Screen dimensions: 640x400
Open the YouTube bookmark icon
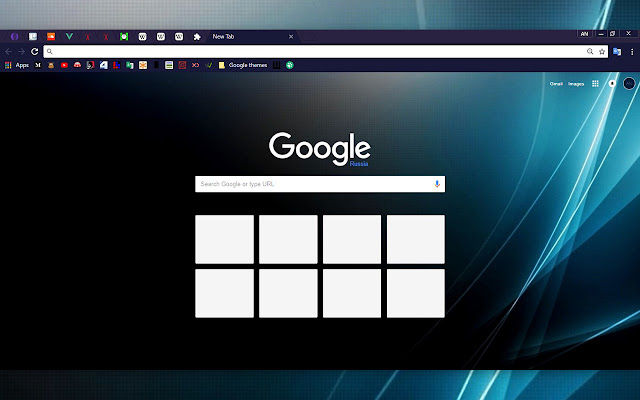click(x=64, y=65)
